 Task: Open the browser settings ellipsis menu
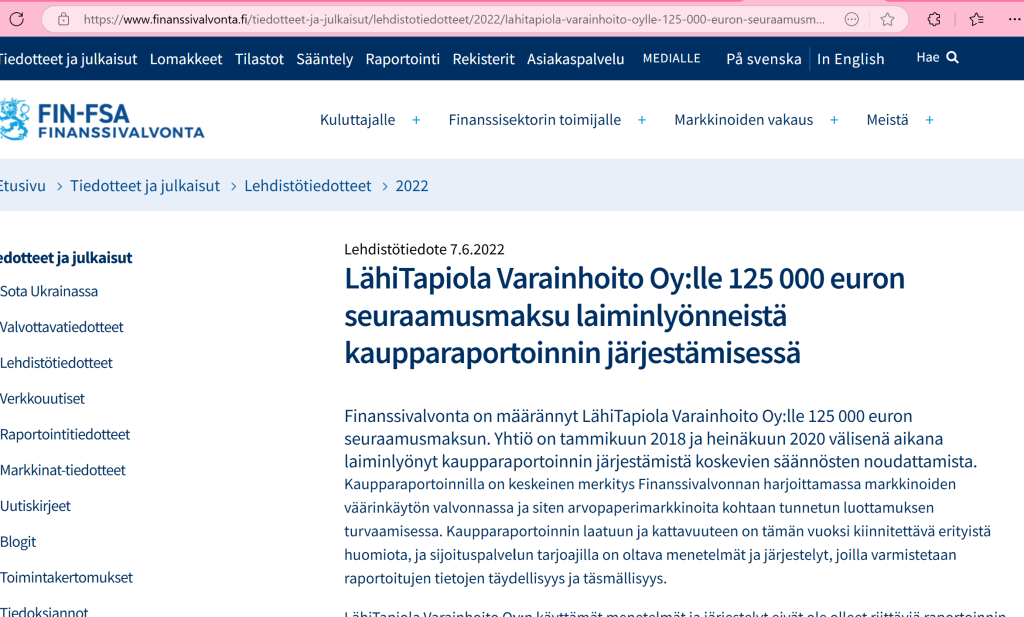click(x=1014, y=20)
